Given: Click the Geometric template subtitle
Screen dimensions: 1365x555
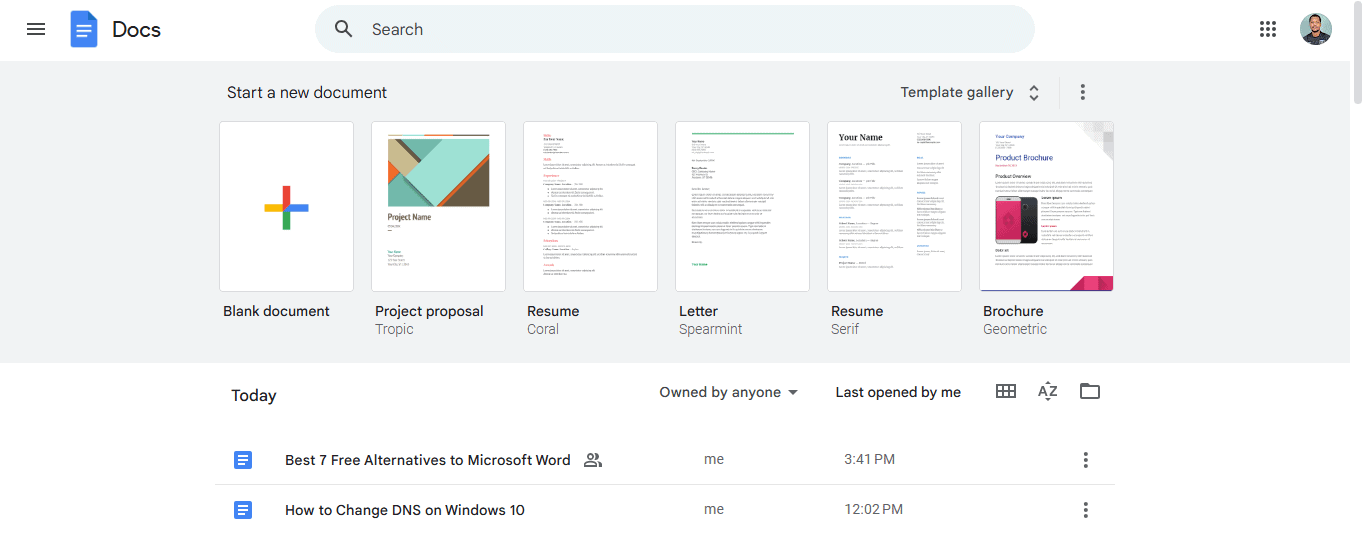Looking at the screenshot, I should tap(1015, 329).
